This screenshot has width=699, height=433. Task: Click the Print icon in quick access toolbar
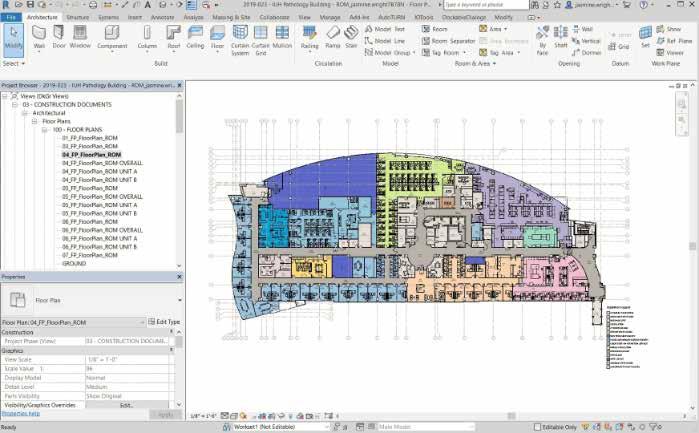pyautogui.click(x=93, y=5)
